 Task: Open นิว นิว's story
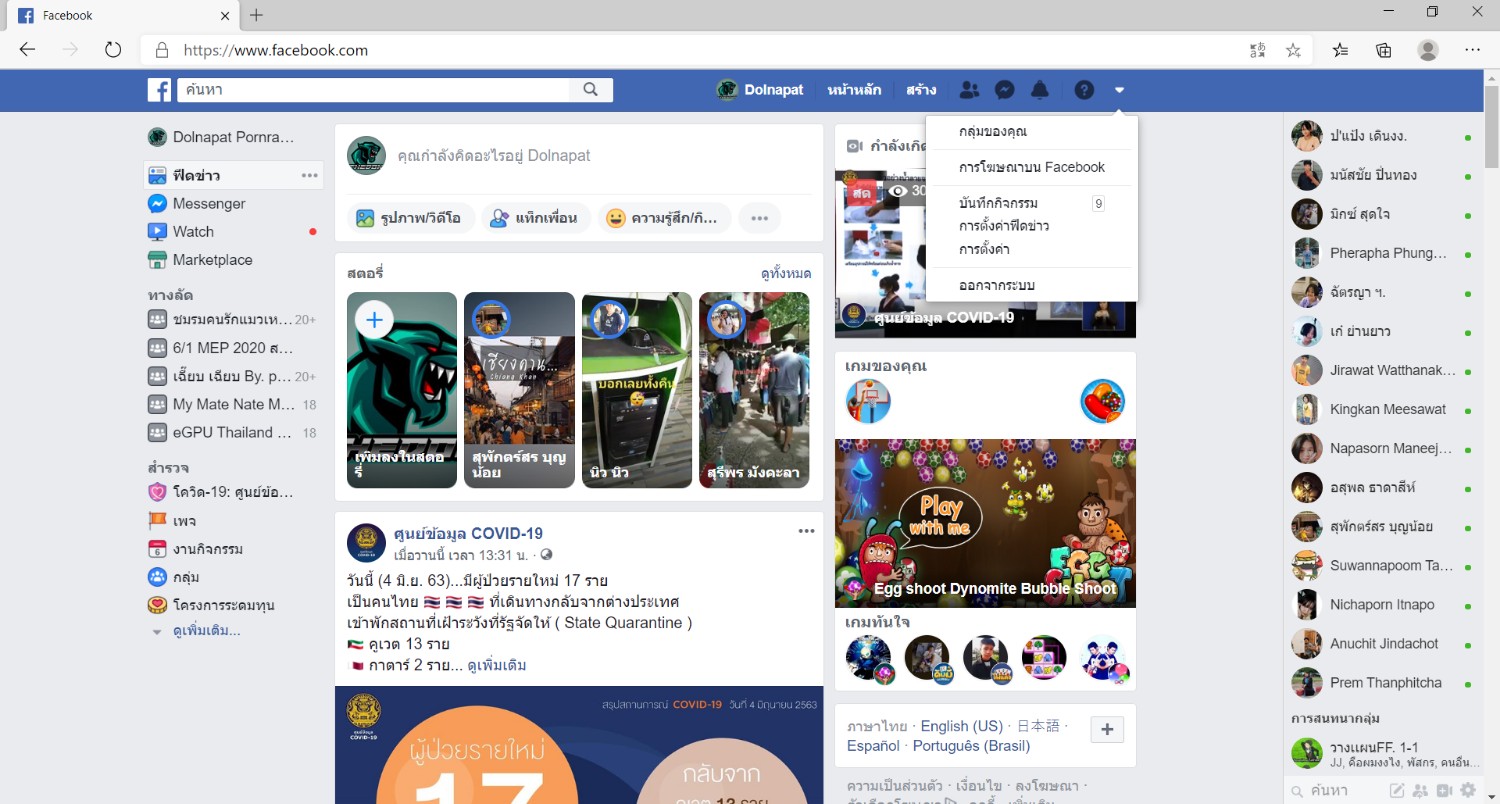tap(637, 390)
